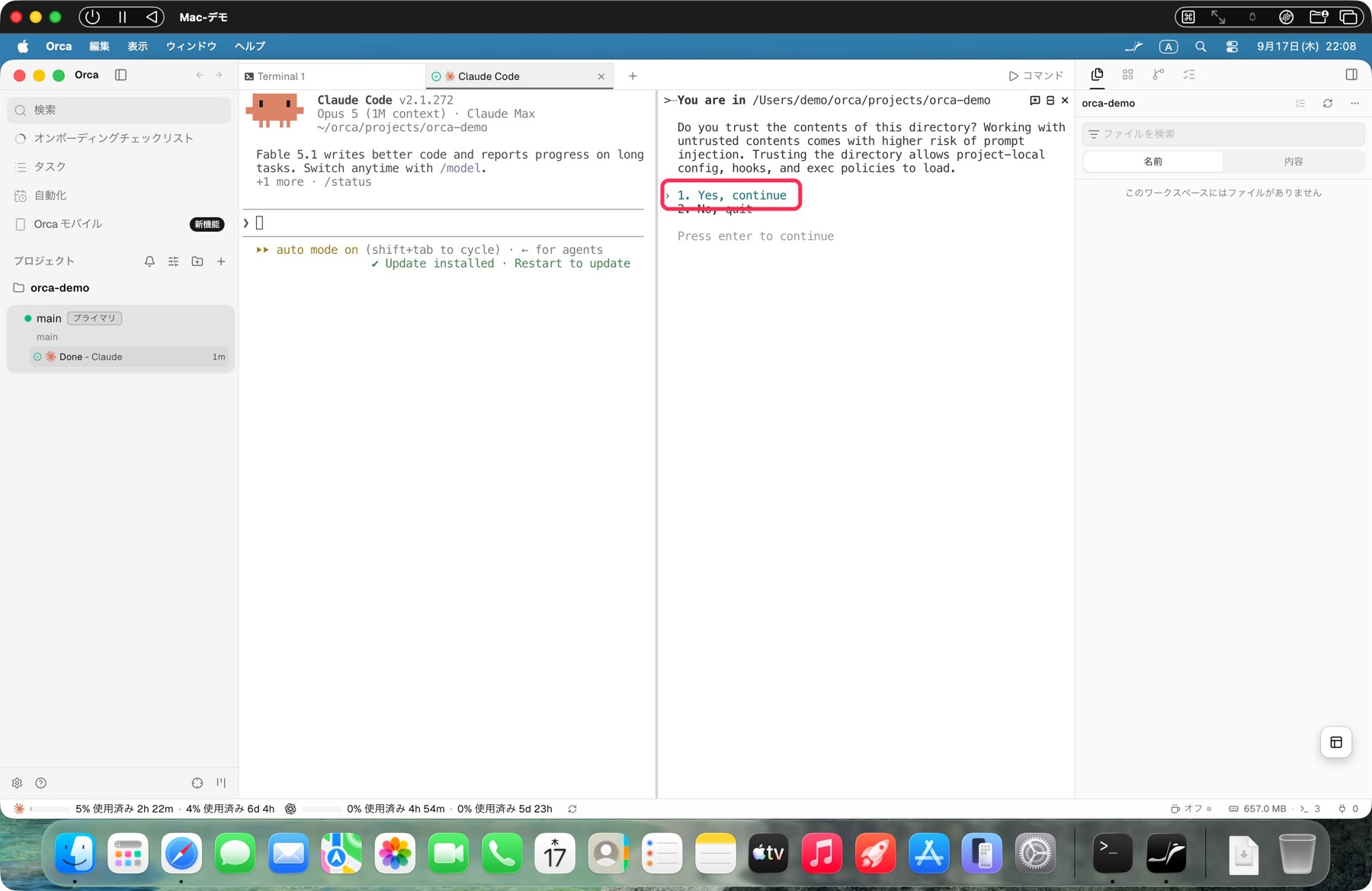
Task: Open Terminal from the Dock
Action: 1112,854
